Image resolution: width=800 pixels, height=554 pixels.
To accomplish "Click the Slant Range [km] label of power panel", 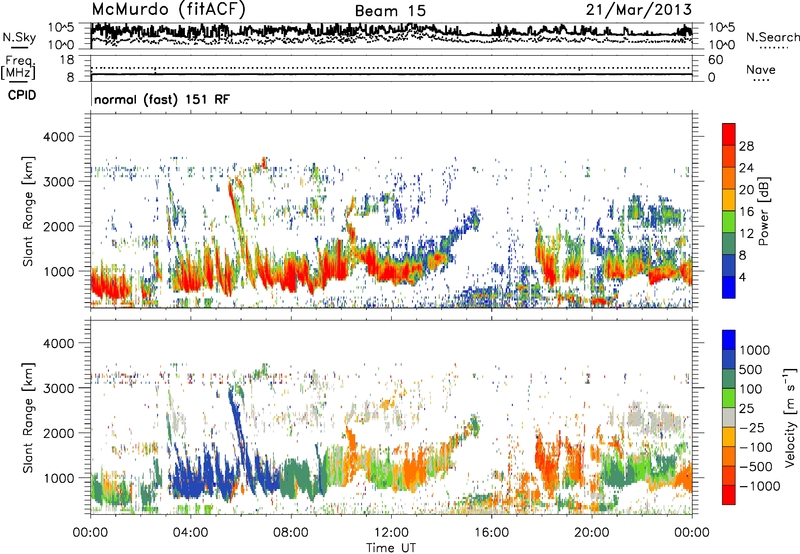I will click(28, 211).
